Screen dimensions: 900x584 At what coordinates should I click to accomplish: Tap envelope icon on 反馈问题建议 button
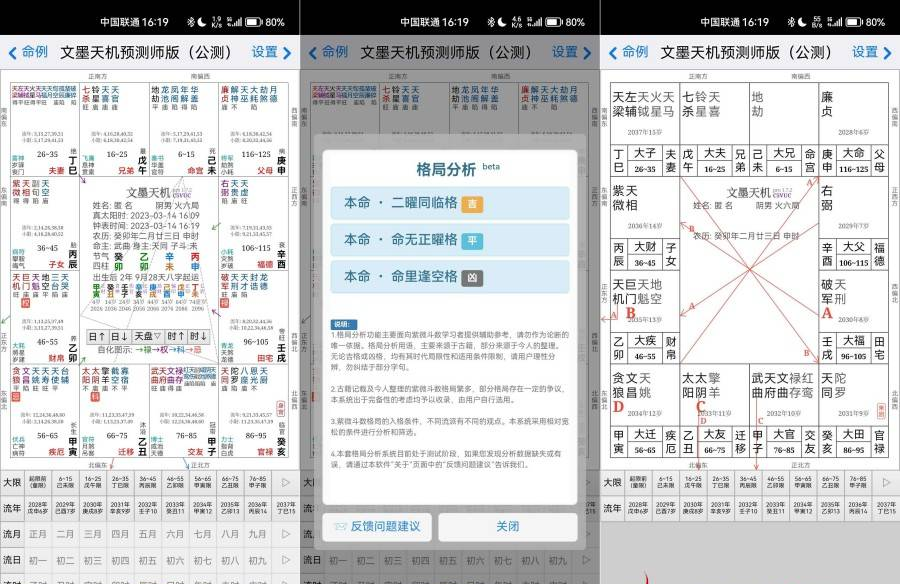(340, 526)
